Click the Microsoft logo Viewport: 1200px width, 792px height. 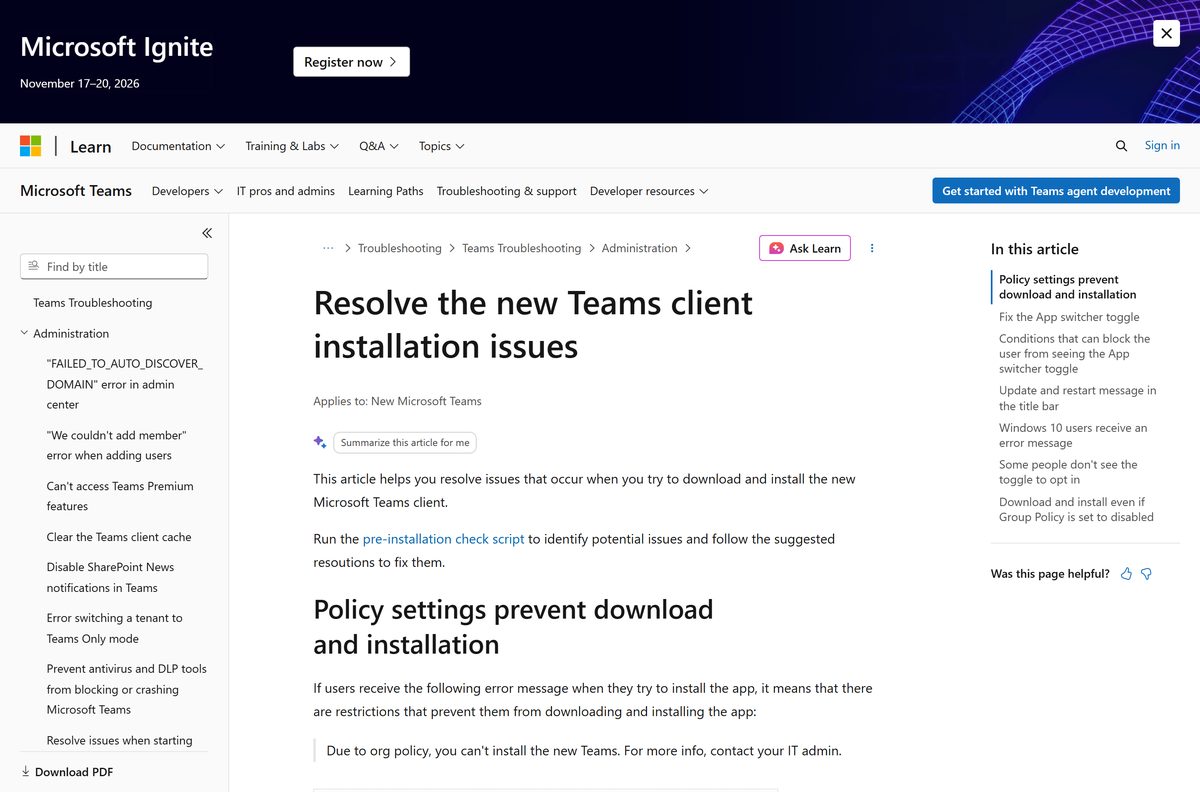point(31,146)
